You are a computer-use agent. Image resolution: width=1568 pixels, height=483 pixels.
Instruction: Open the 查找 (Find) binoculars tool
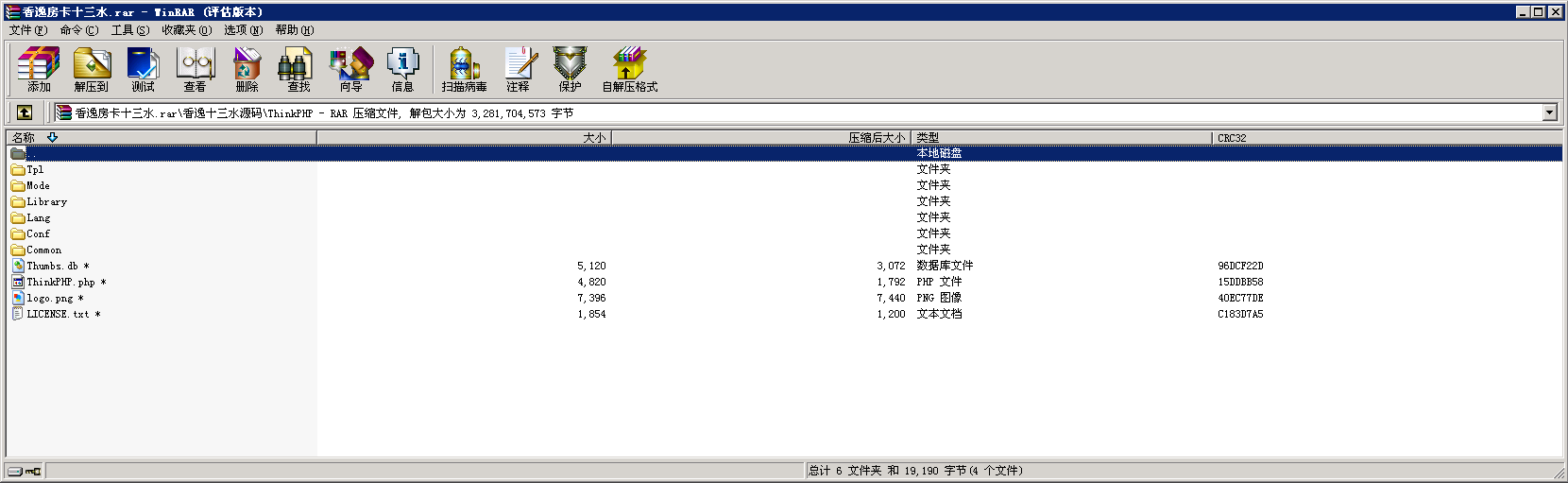coord(298,69)
